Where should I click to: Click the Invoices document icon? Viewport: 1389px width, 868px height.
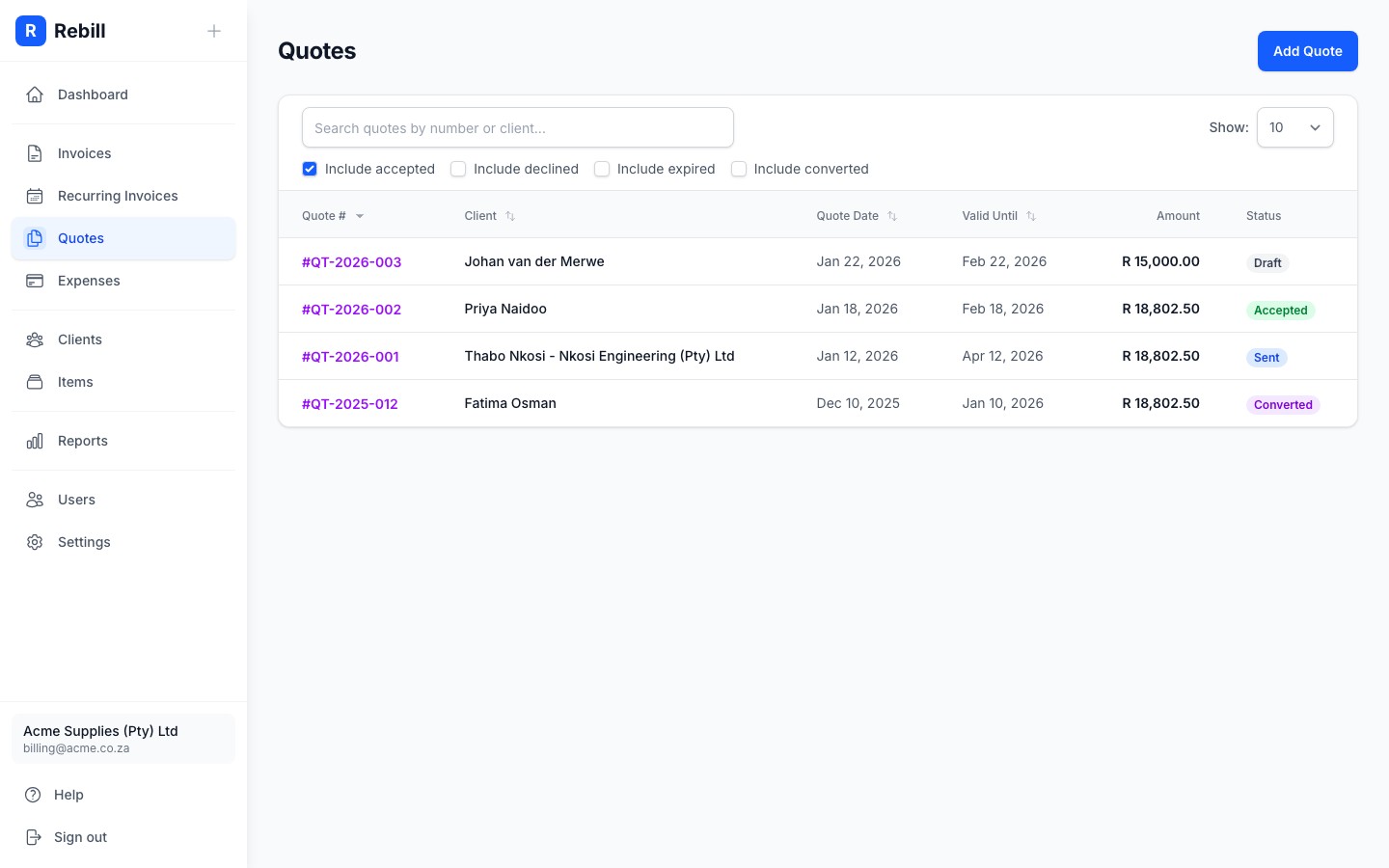coord(35,152)
